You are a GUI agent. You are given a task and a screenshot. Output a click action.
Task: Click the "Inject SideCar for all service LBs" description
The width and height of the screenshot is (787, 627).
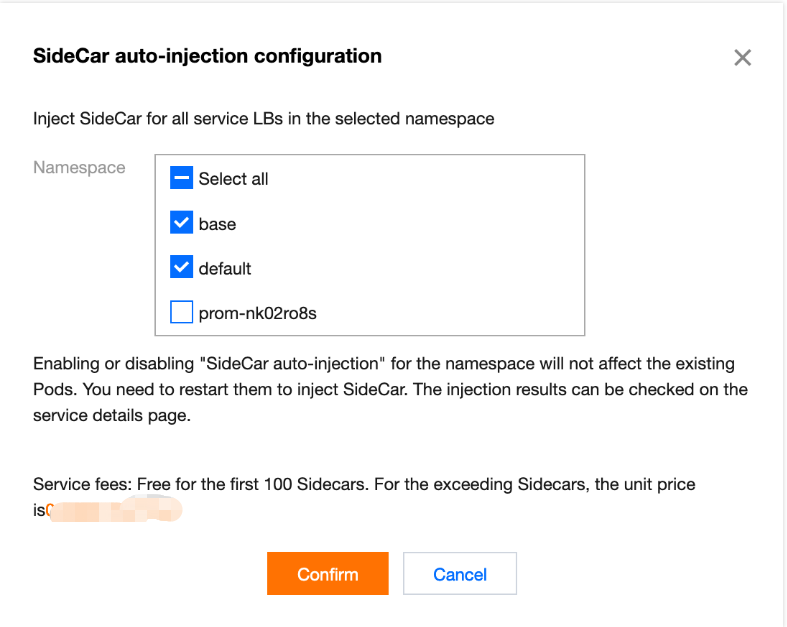tap(263, 119)
